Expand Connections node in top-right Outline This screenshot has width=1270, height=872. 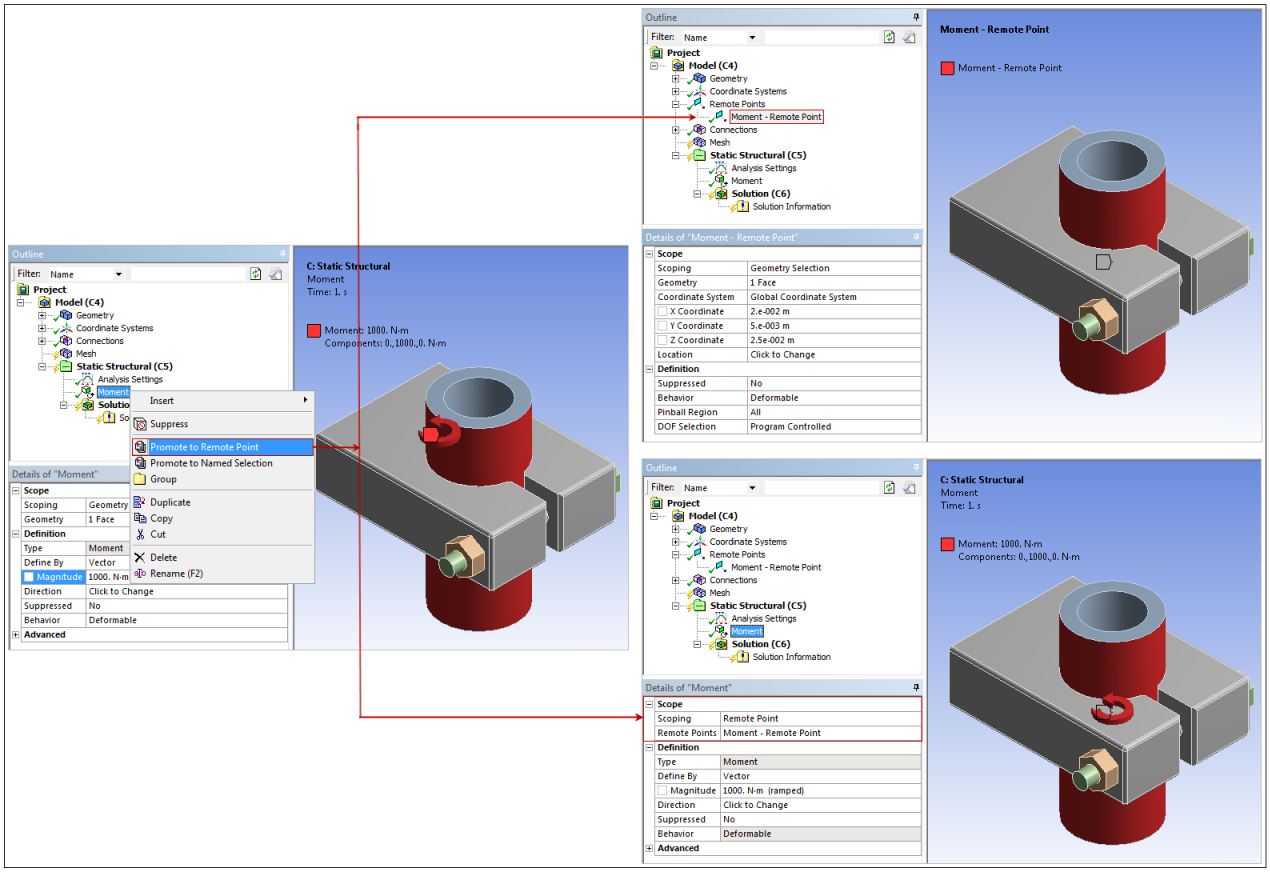click(676, 130)
